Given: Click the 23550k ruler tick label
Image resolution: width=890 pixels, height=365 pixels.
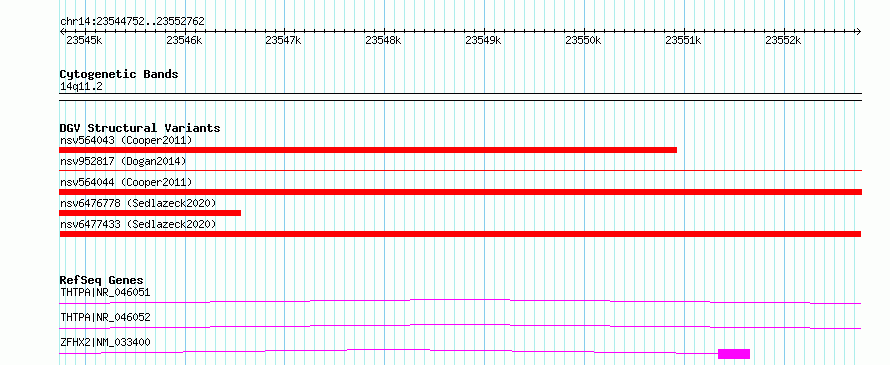Looking at the screenshot, I should point(583,41).
